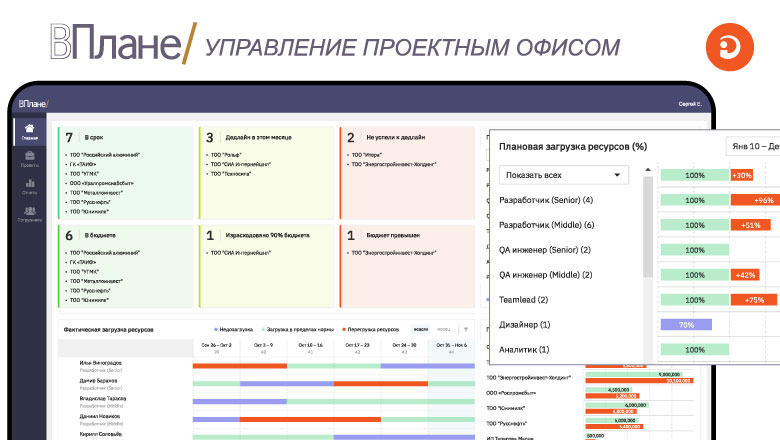780x440 pixels.
Task: Switch chart to month (месяц) view
Action: point(443,329)
